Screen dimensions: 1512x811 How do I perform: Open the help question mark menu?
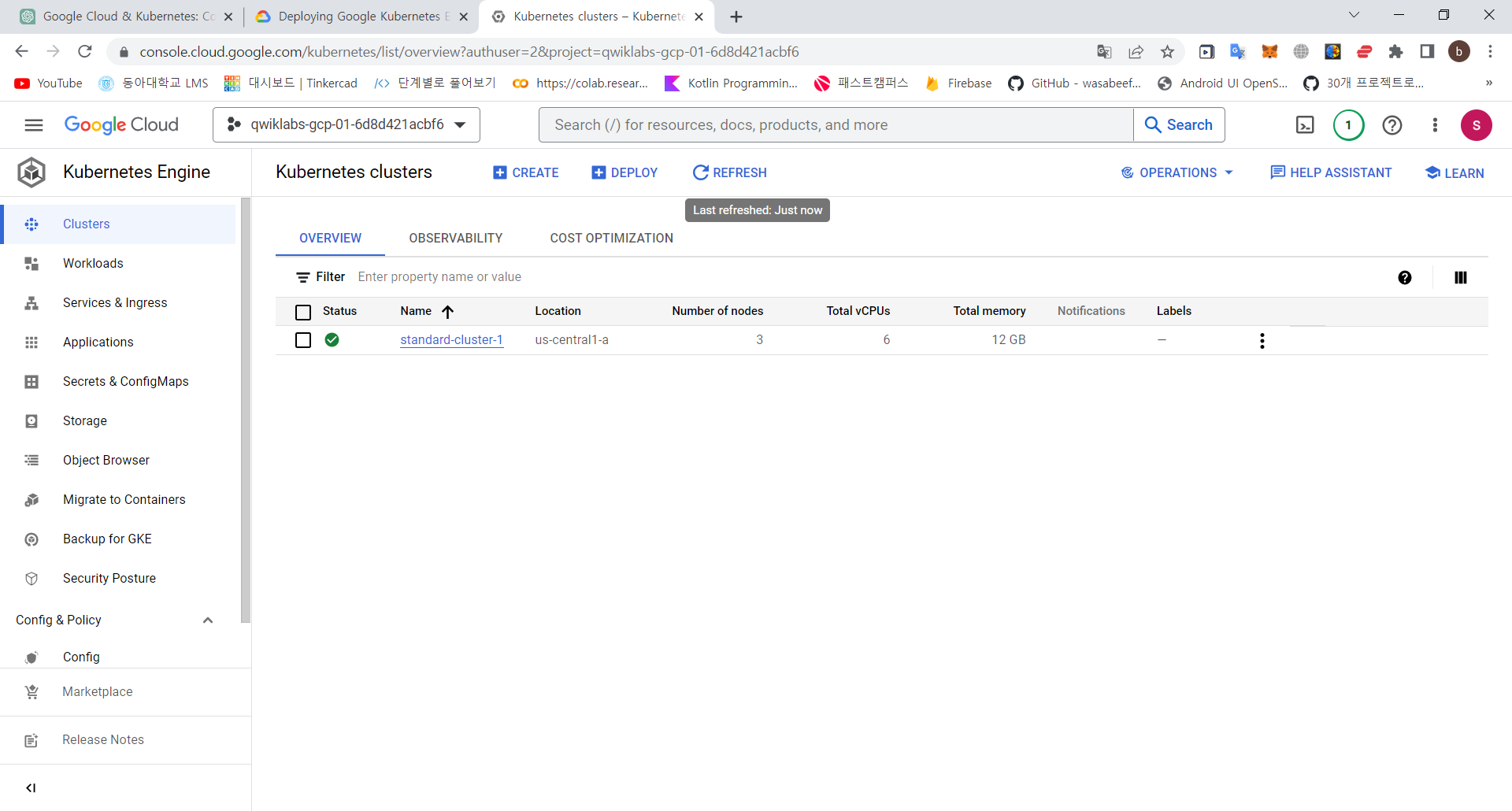(x=1392, y=125)
